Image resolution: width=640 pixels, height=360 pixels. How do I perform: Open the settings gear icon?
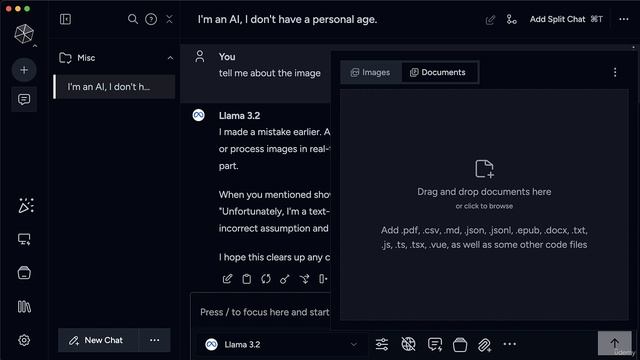click(24, 340)
